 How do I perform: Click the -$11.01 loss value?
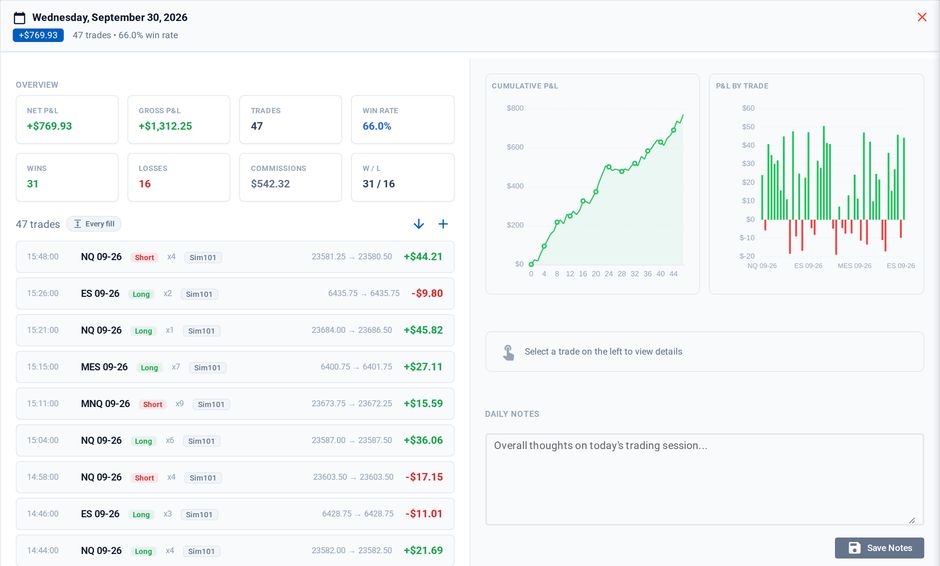[x=424, y=513]
